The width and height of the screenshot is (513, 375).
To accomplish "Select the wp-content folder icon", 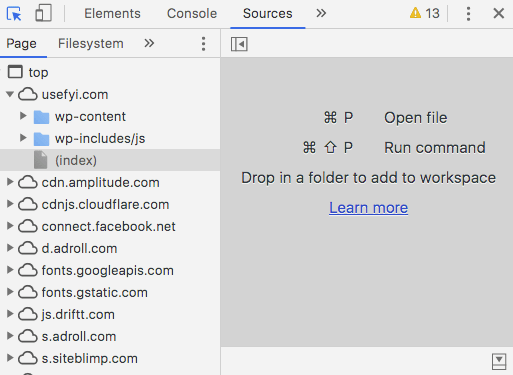I will point(41,117).
